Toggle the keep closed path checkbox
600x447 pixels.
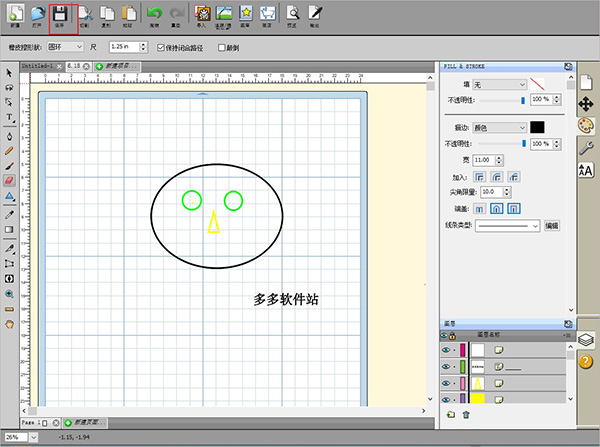click(x=161, y=47)
